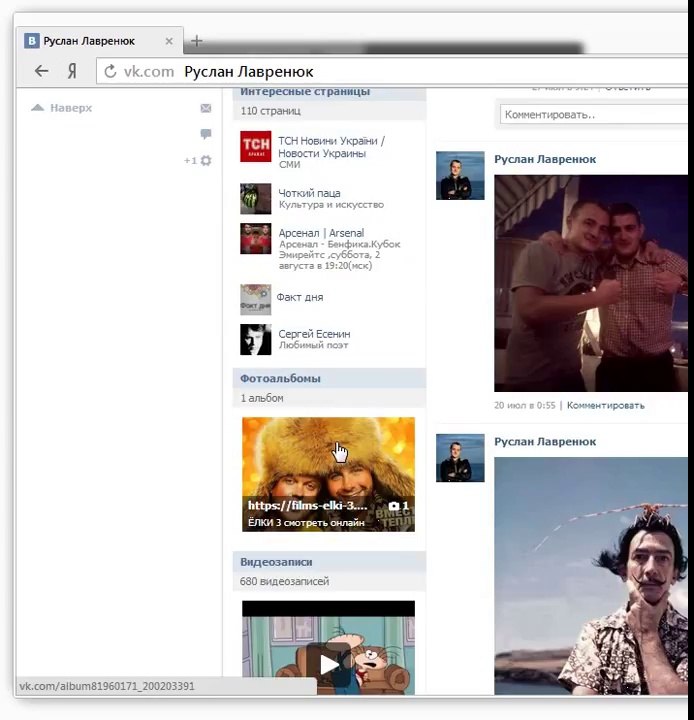Select the Руслан Лавренюк browser tab
The image size is (694, 720).
point(99,41)
